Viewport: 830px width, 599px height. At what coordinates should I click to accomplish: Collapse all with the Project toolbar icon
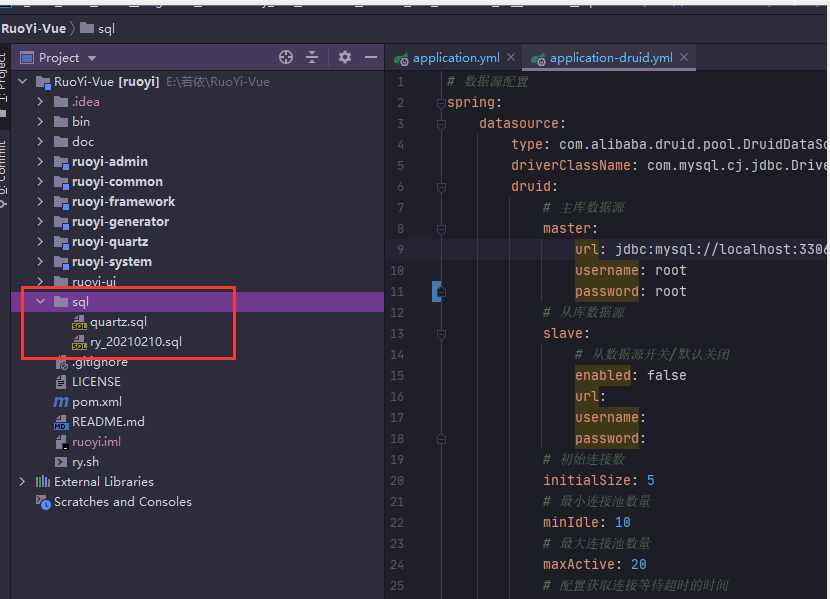point(312,57)
